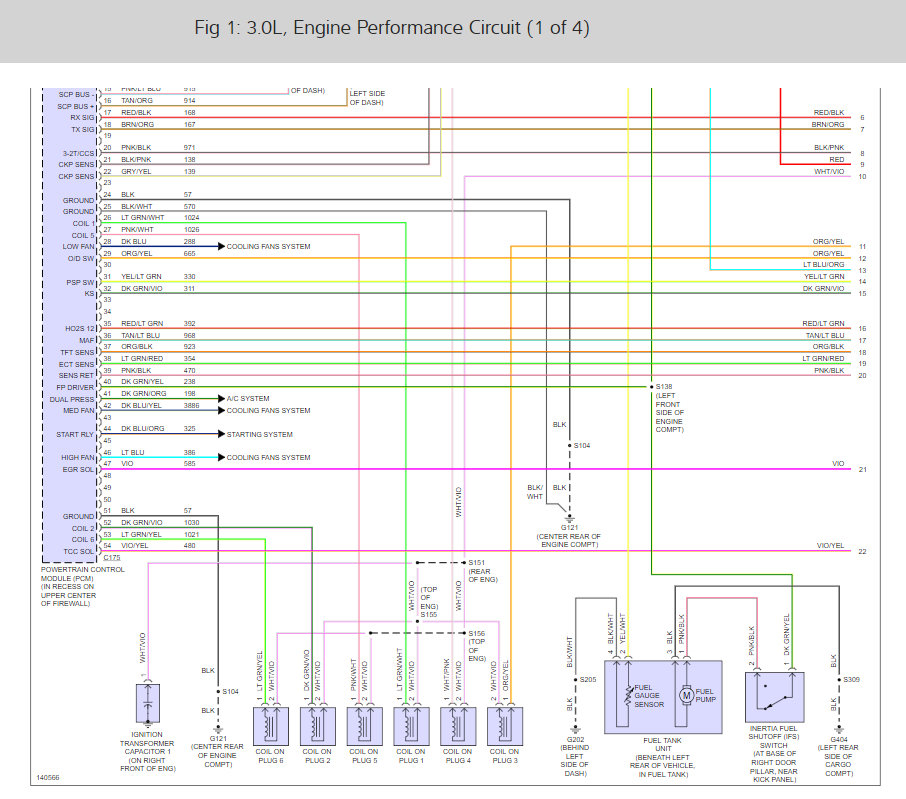
Task: Select the S156 splice dot
Action: 464,633
